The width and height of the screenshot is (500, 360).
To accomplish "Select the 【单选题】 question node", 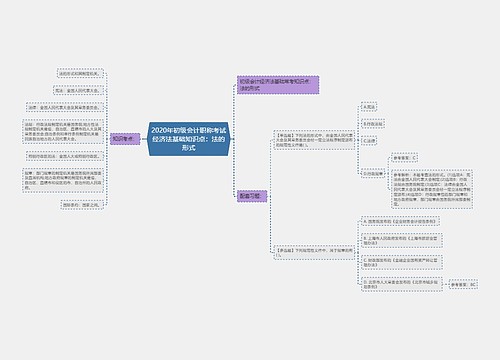I will click(x=314, y=140).
